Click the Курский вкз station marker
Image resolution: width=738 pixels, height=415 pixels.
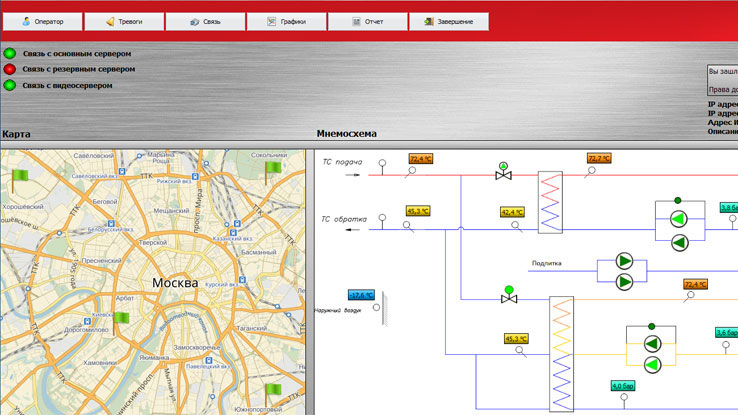point(242,279)
